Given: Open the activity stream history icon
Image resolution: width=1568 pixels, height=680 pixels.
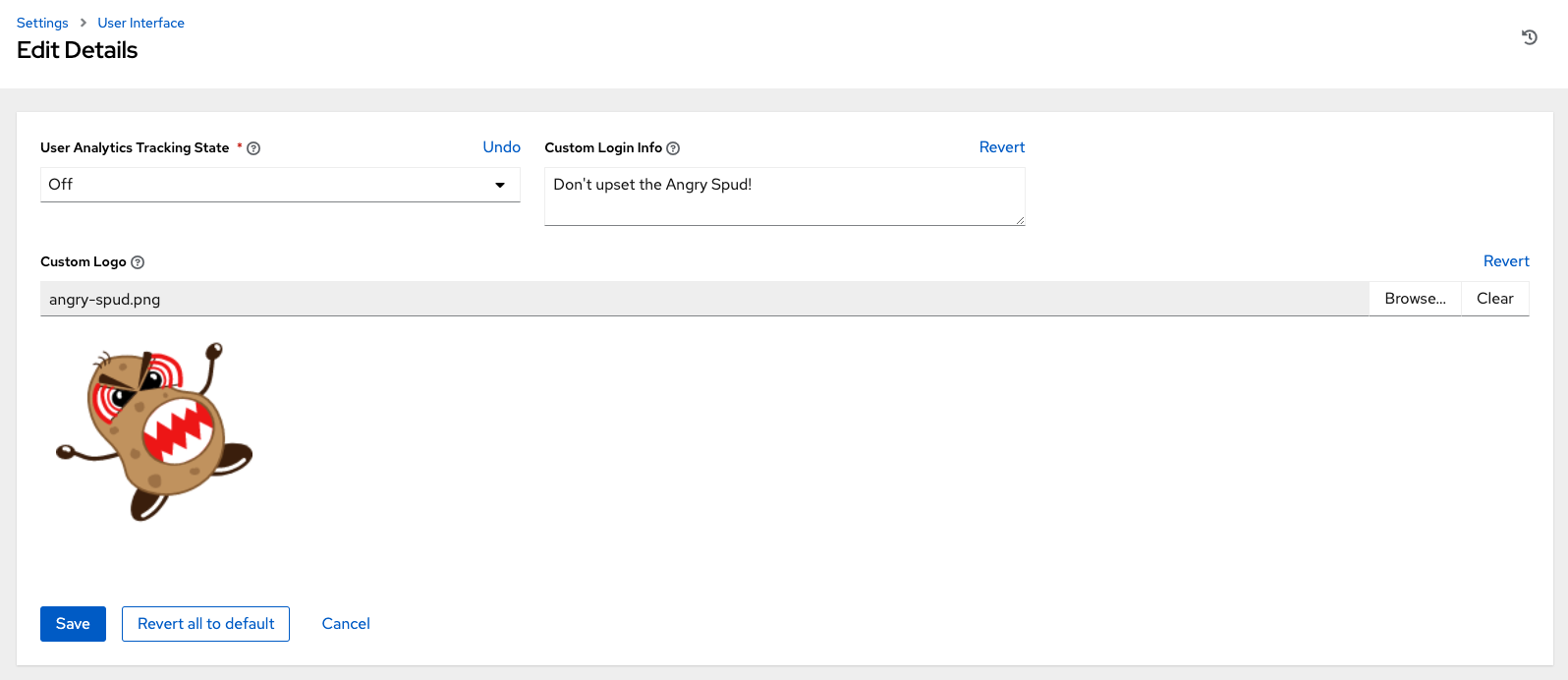Looking at the screenshot, I should pos(1529,37).
